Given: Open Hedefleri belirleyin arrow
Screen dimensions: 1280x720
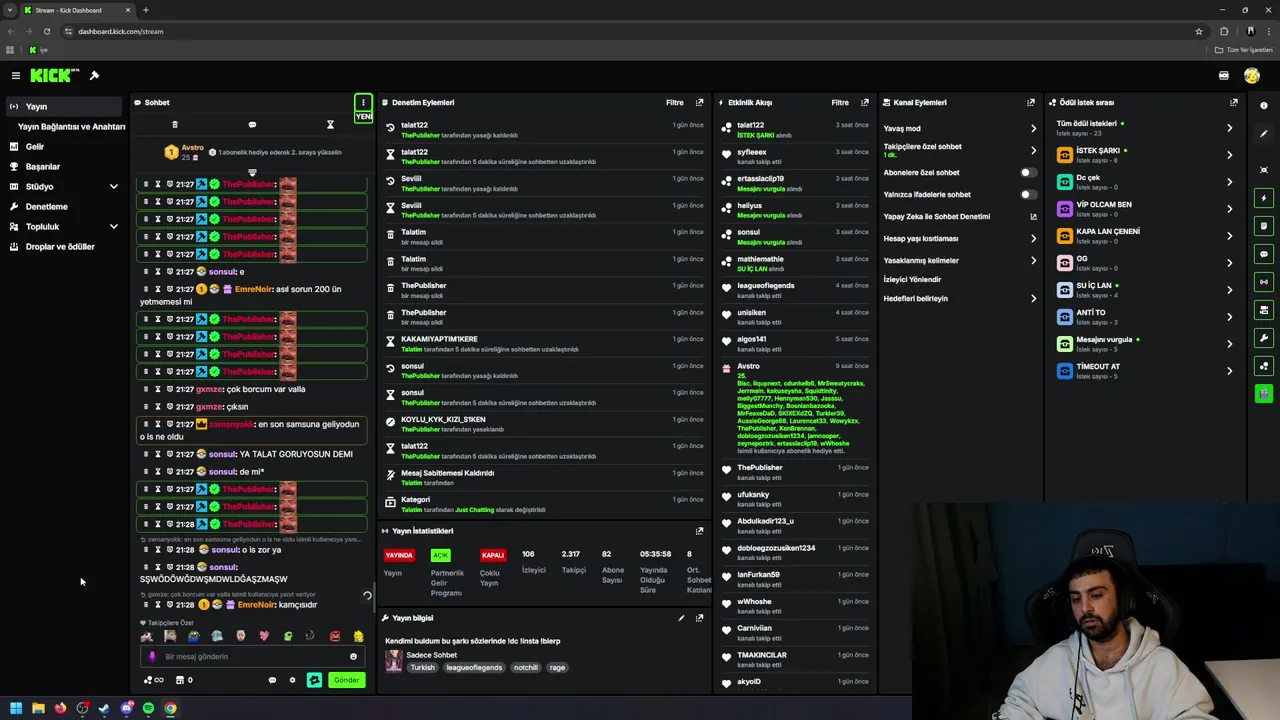Looking at the screenshot, I should [x=1033, y=298].
